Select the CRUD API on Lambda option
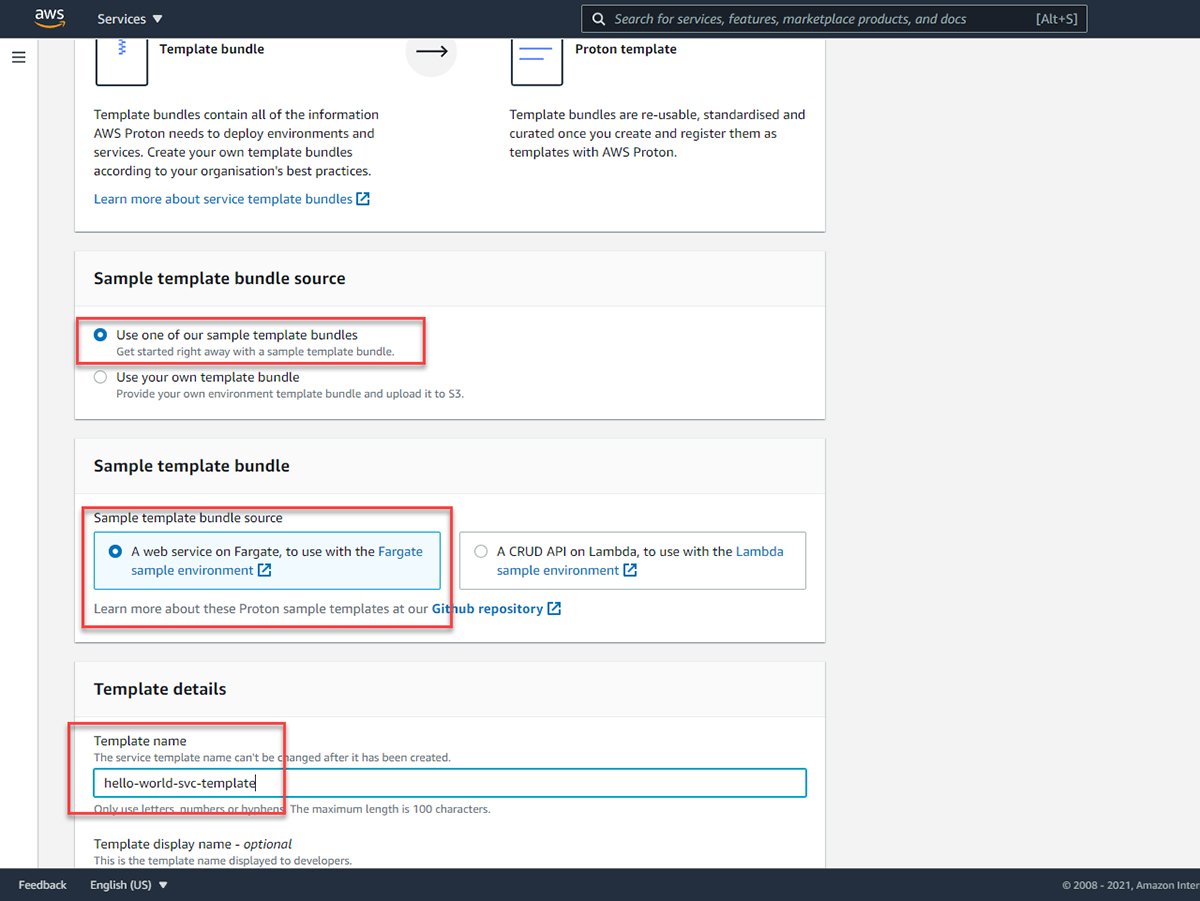Viewport: 1200px width, 901px height. pyautogui.click(x=481, y=551)
